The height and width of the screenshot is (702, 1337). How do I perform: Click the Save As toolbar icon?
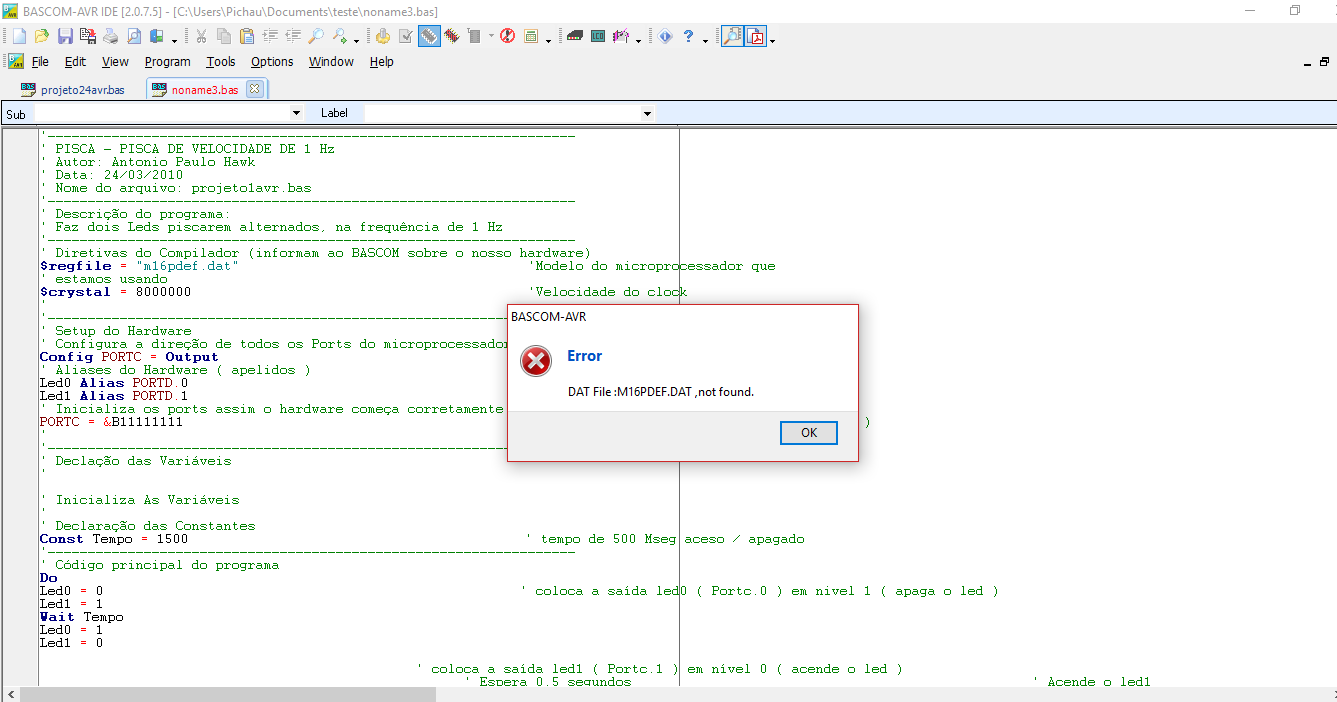point(88,36)
